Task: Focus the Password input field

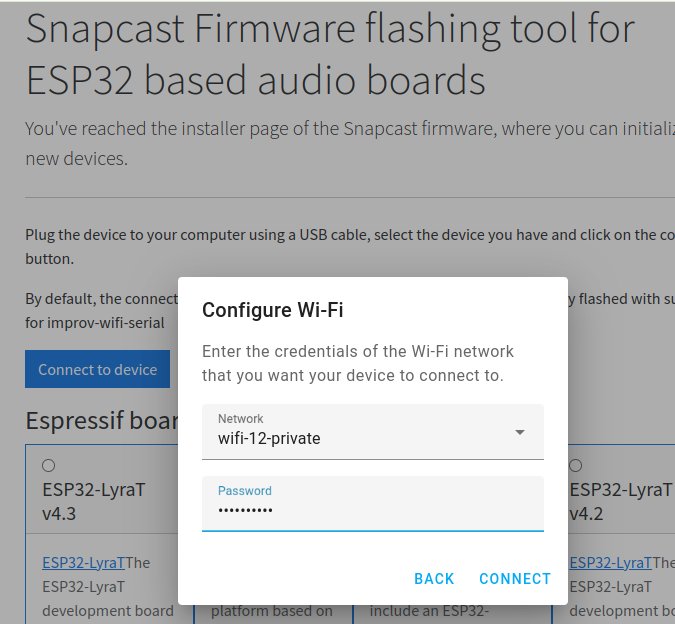Action: 373,504
